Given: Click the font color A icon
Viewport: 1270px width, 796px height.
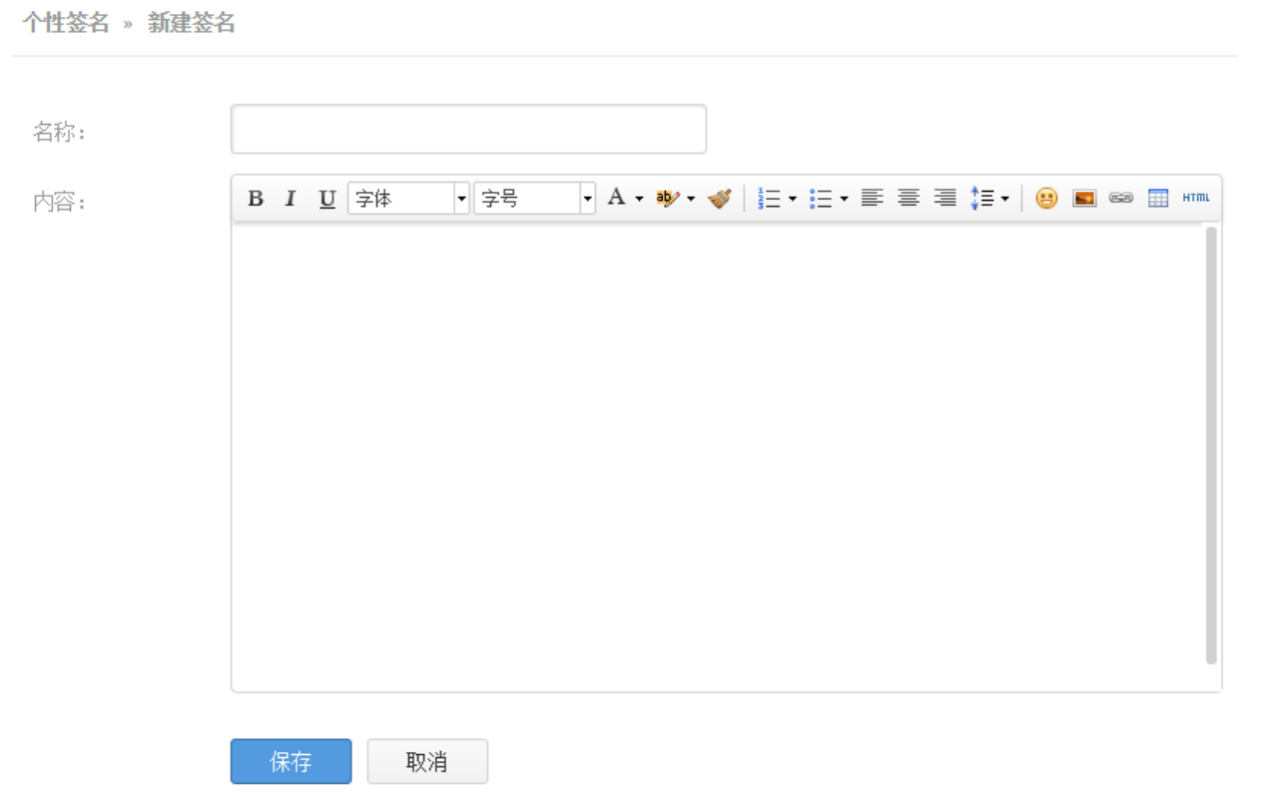Looking at the screenshot, I should point(616,198).
